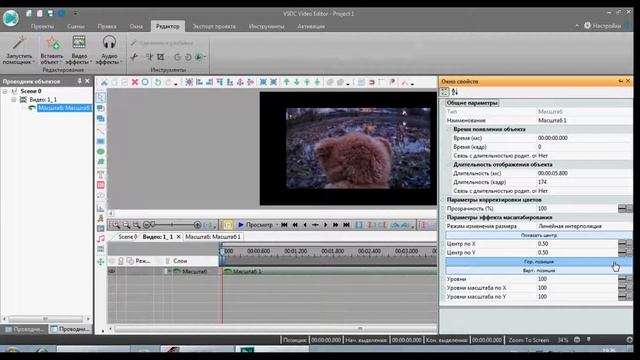This screenshot has width=640, height=360.
Task: Click the Активация ribbon tab
Action: [x=311, y=26]
